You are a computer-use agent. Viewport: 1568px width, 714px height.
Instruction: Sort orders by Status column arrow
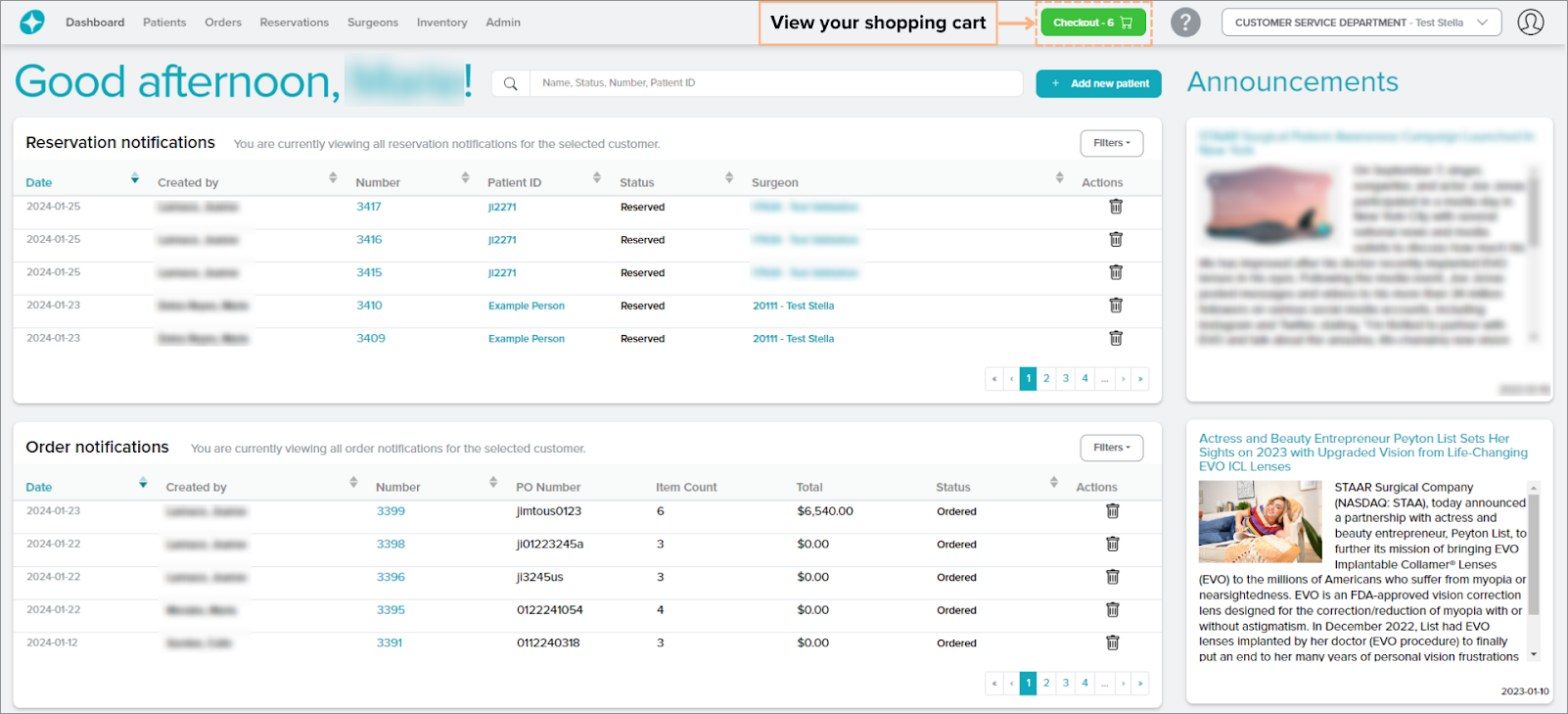(x=1053, y=483)
